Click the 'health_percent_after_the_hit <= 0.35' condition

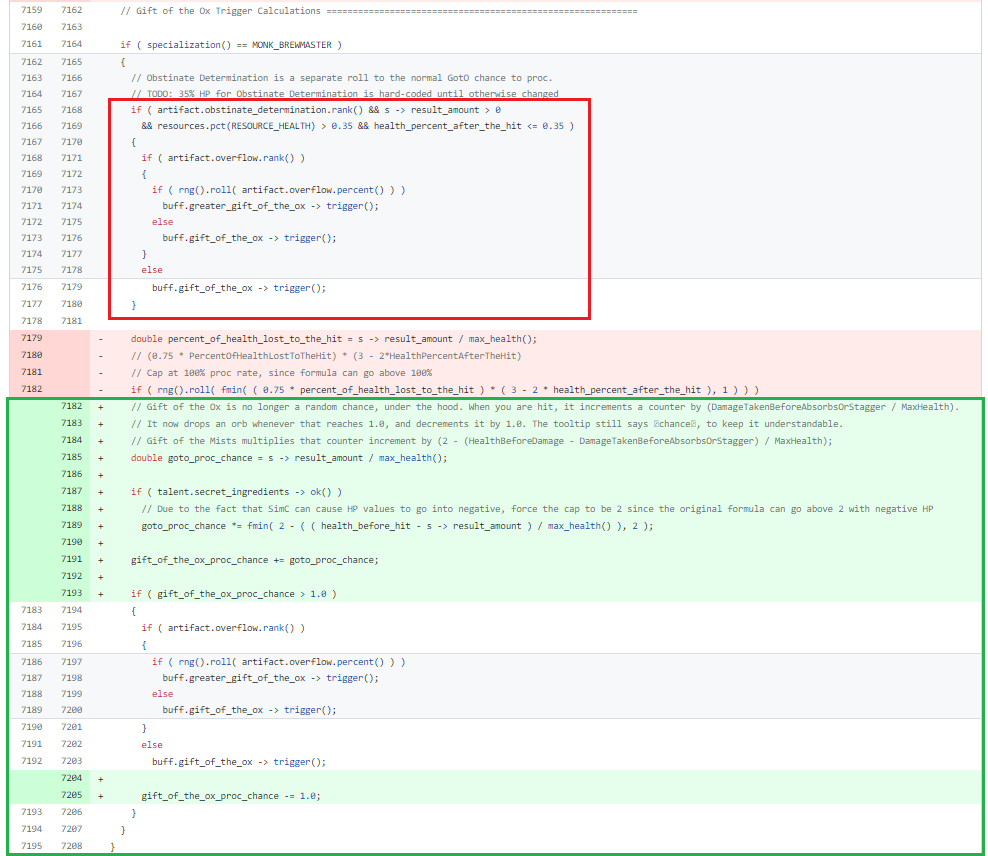[471, 126]
